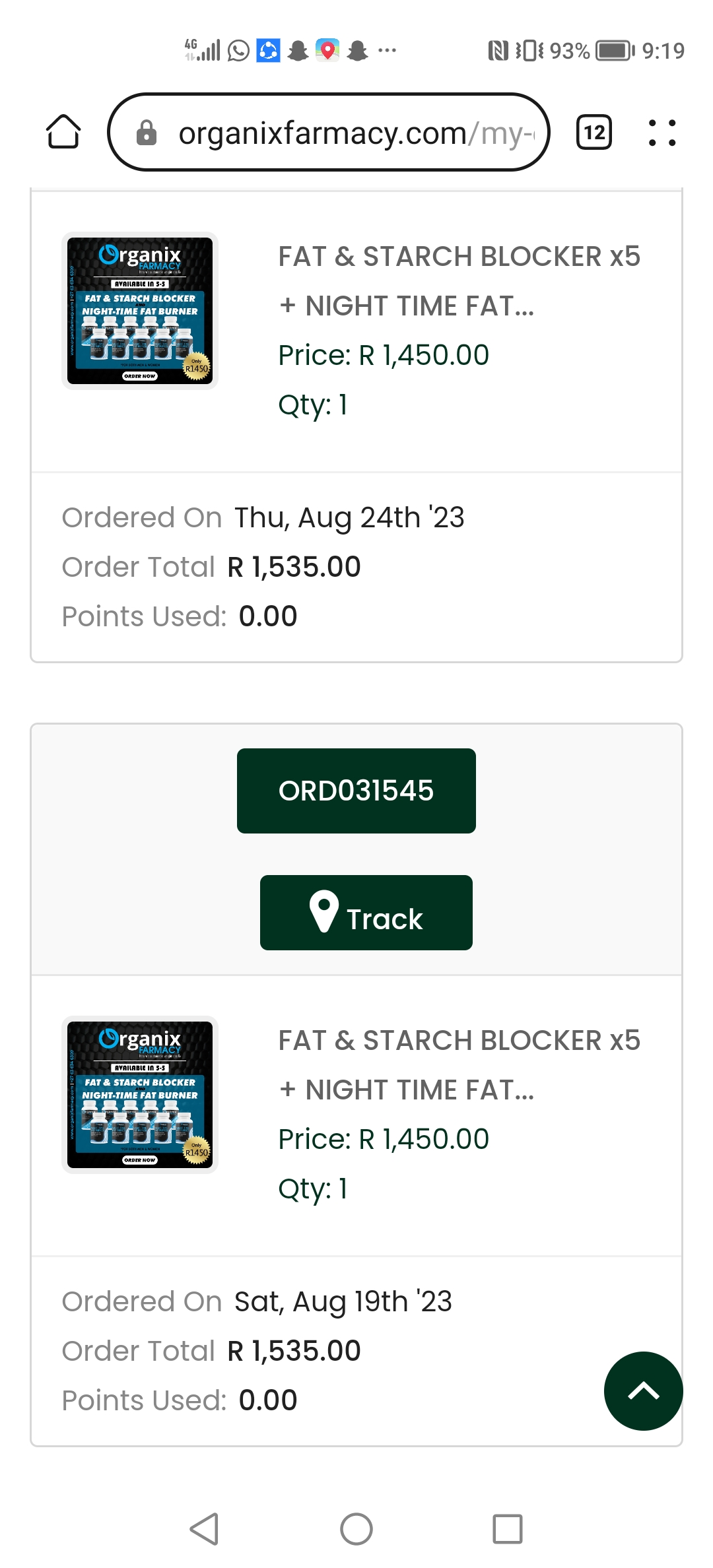Tap the Android back navigation button
Screen dimensions: 713x1568
(204, 1529)
